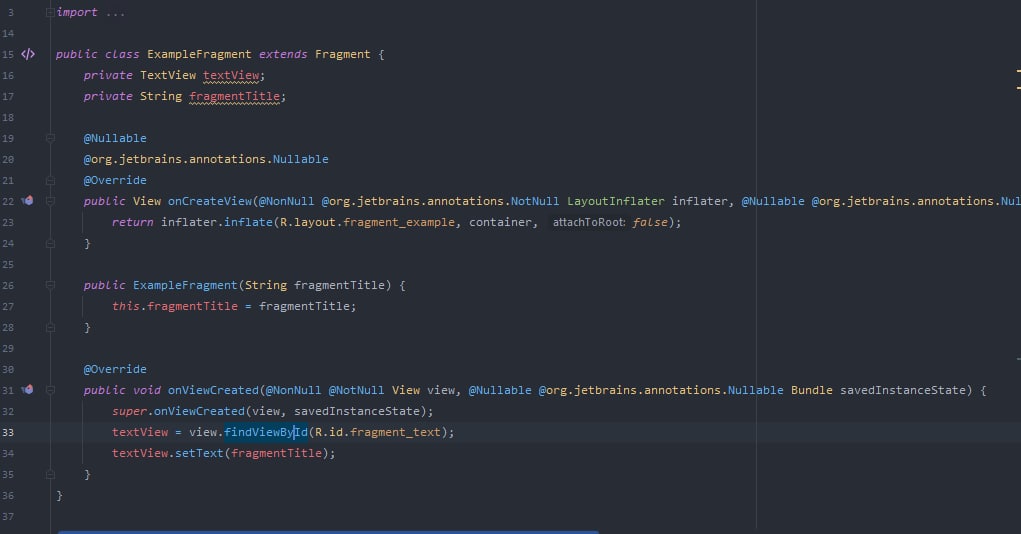
Task: Click 'Fragment' after extends on line 15
Action: pos(343,54)
